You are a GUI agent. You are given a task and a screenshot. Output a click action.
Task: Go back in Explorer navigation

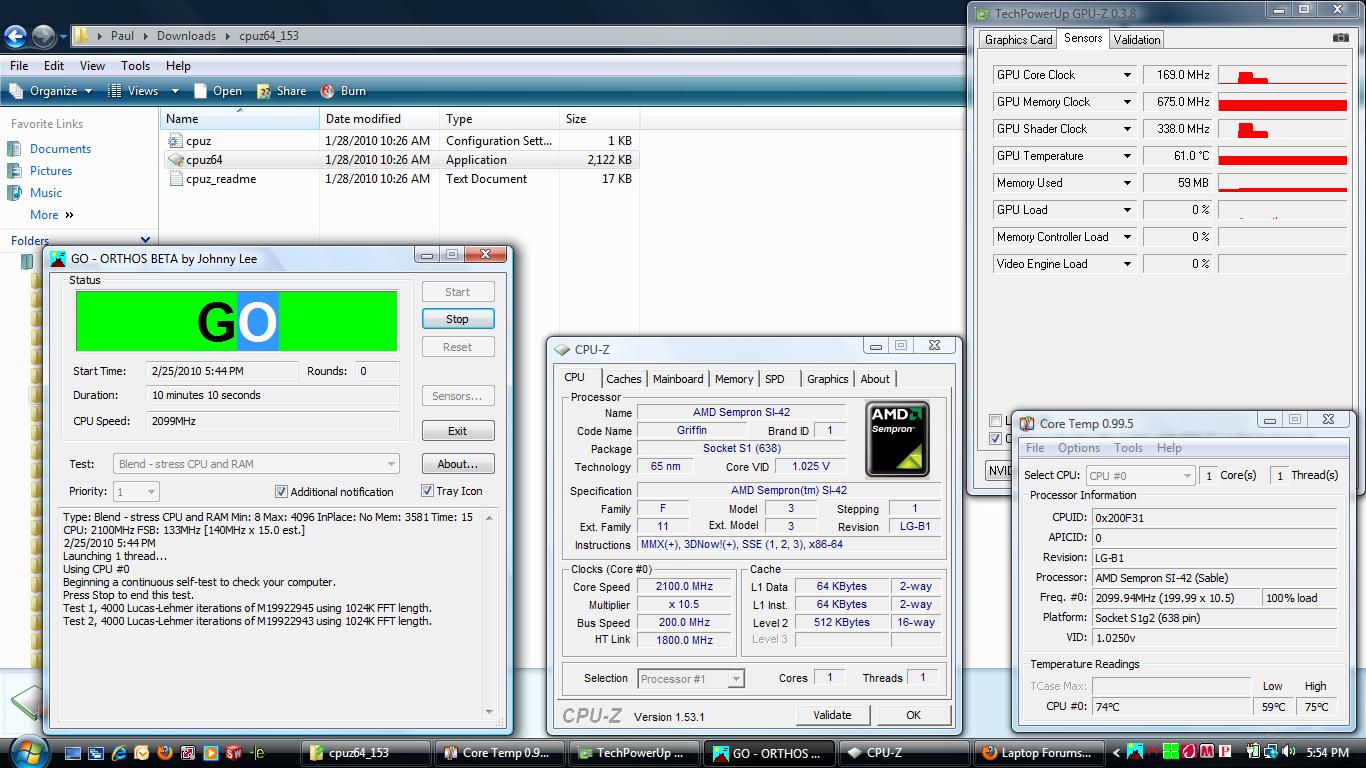(x=15, y=37)
